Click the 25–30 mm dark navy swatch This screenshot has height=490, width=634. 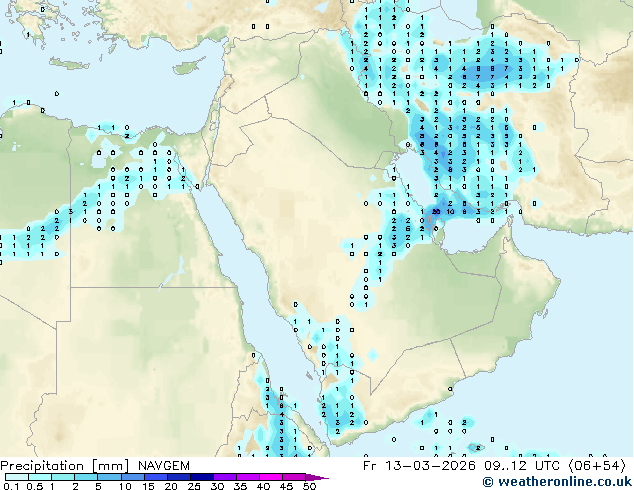201,477
